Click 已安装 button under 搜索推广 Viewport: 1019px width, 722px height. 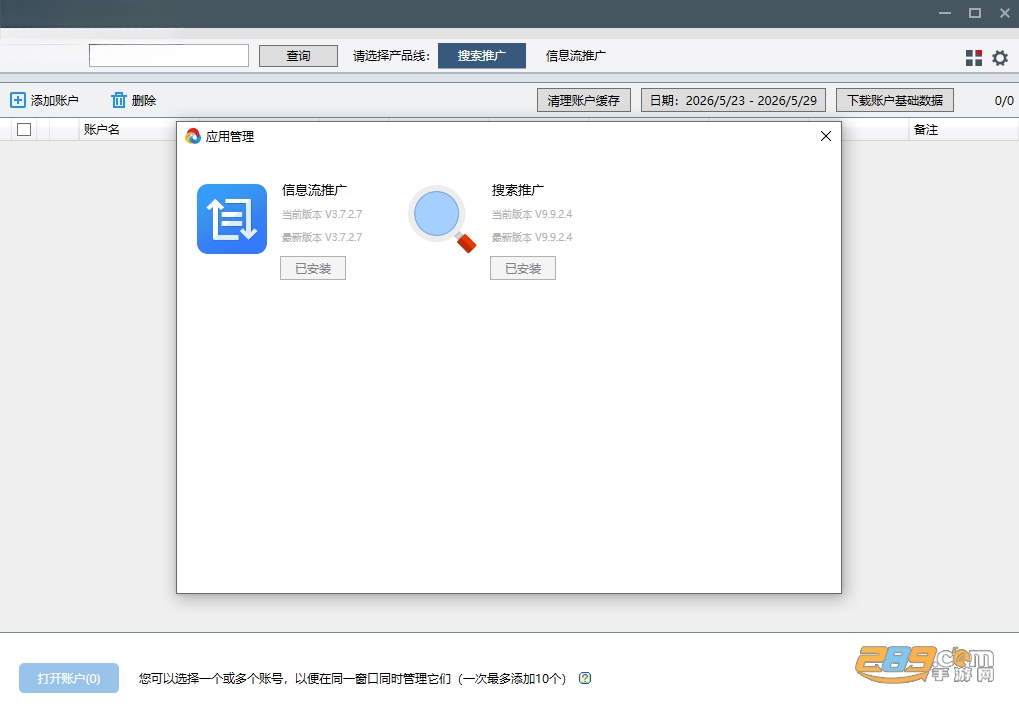[522, 268]
